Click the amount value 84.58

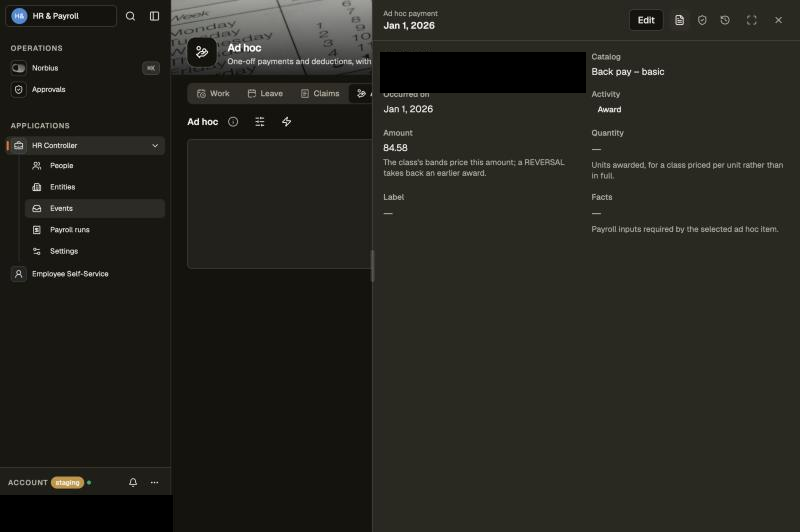tap(395, 148)
